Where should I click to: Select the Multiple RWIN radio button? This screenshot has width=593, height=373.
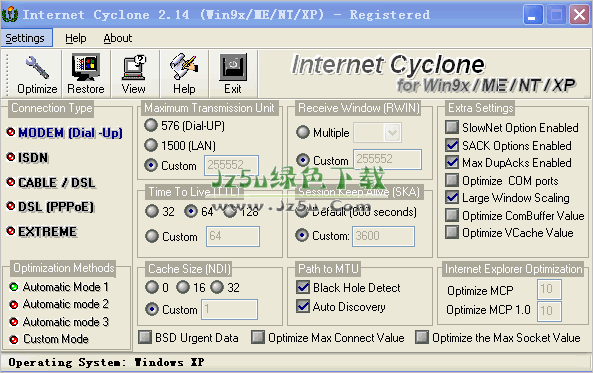[x=303, y=132]
